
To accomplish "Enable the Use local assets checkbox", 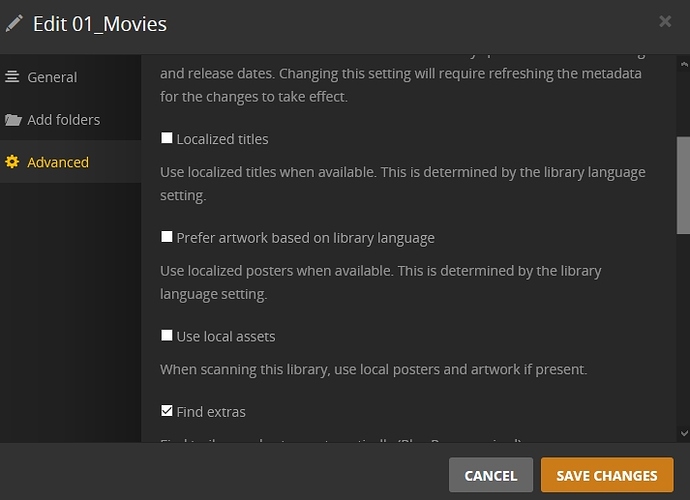I will 167,335.
